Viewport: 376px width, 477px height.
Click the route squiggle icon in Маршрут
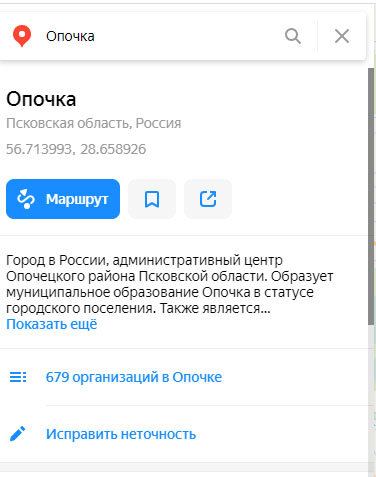coord(26,199)
